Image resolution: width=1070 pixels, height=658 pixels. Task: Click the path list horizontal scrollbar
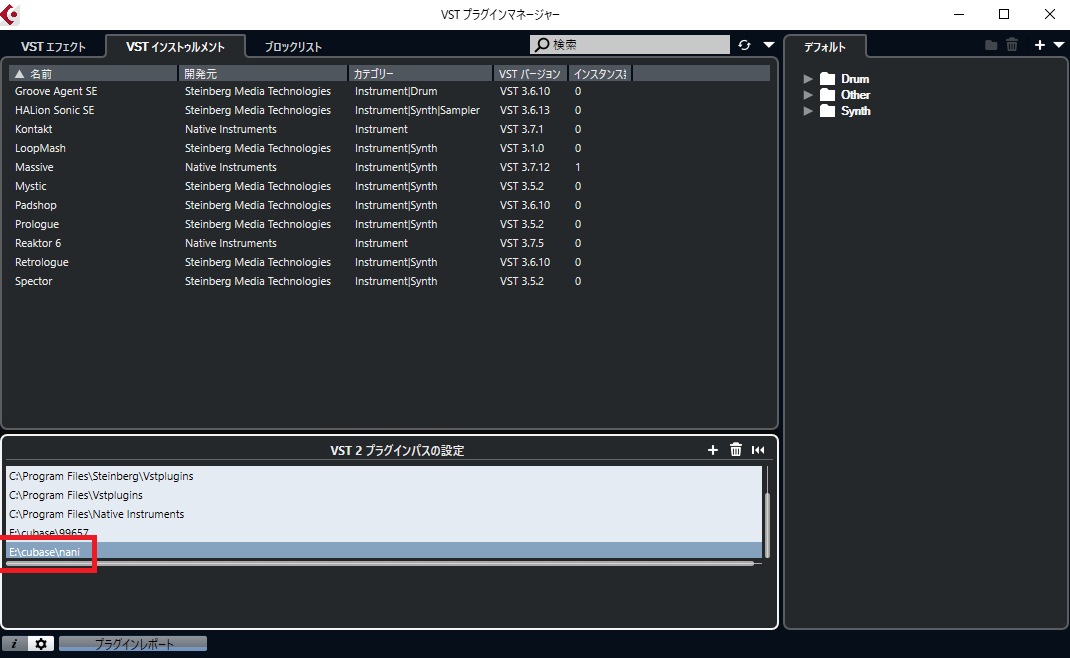point(380,564)
